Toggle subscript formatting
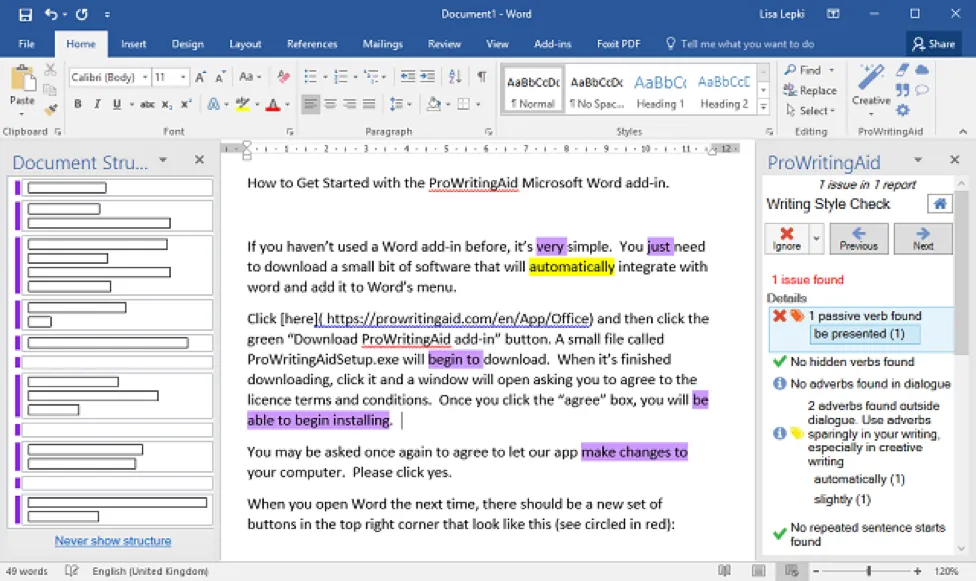 164,103
